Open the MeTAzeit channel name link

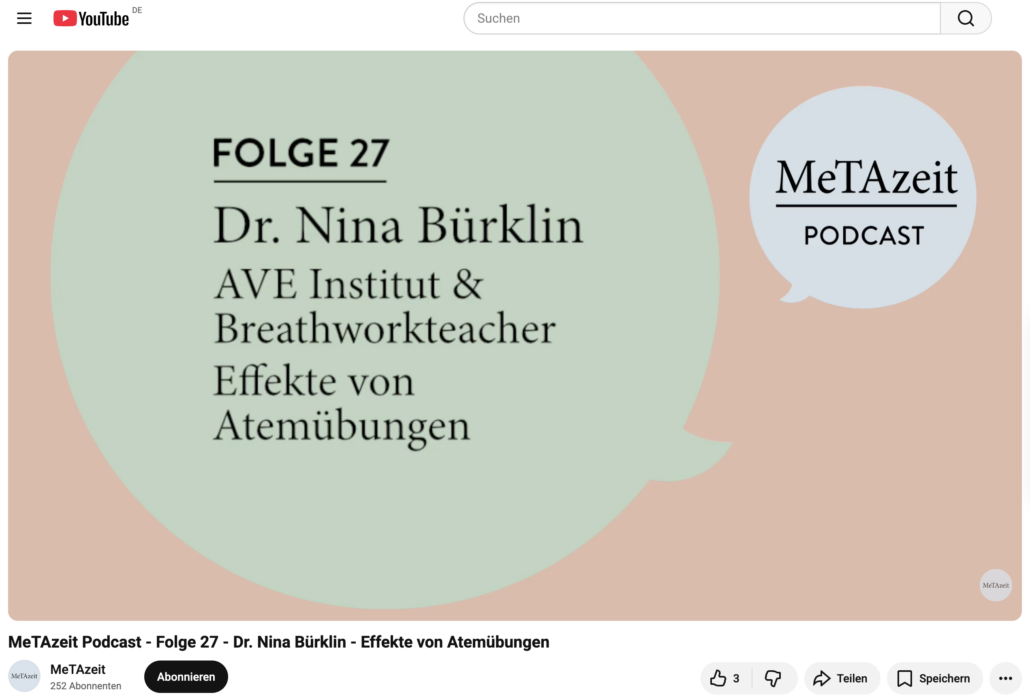tap(78, 669)
